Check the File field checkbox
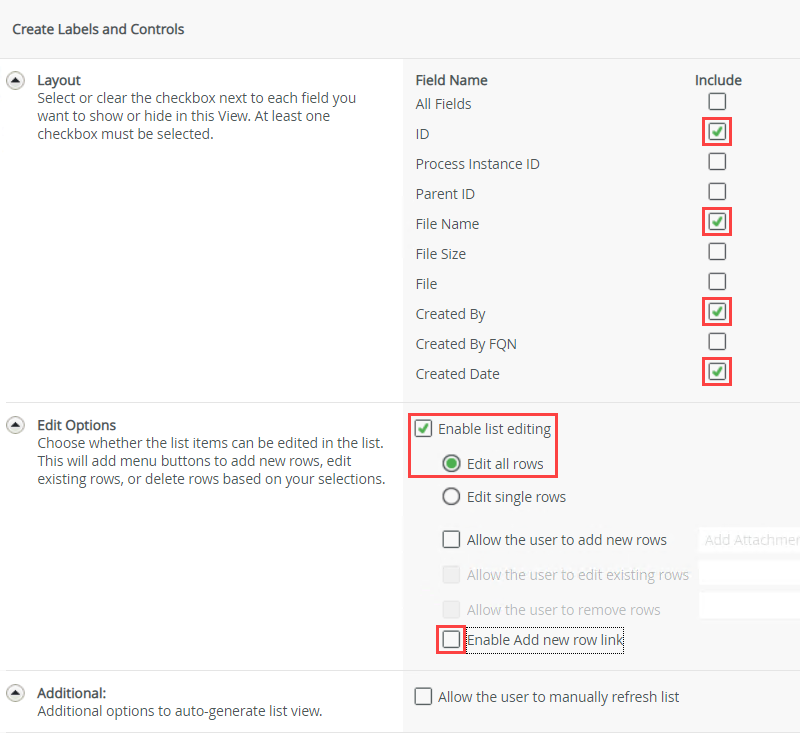800x733 pixels. (x=717, y=281)
